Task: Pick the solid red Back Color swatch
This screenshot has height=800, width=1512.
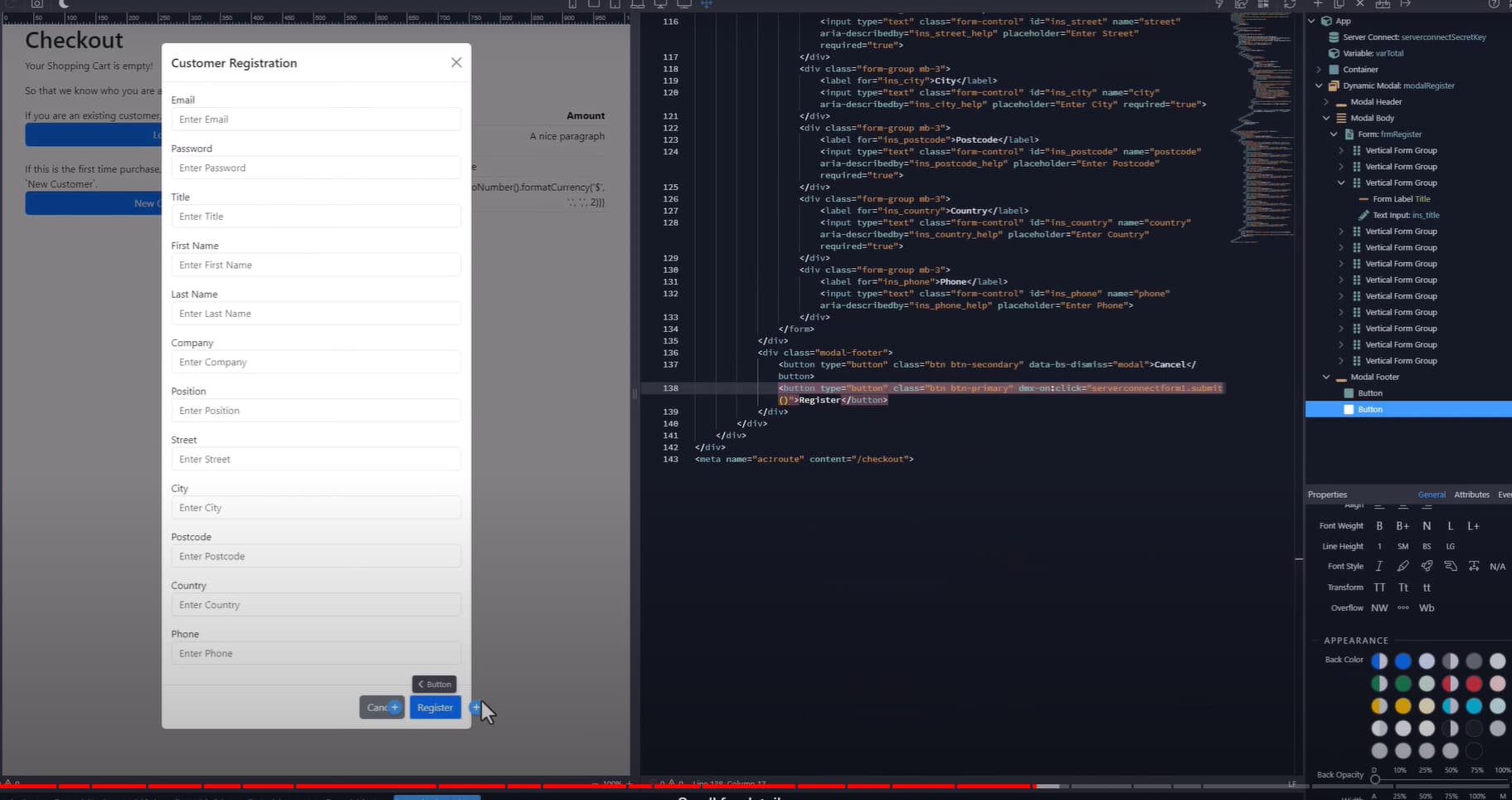Action: pos(1473,684)
